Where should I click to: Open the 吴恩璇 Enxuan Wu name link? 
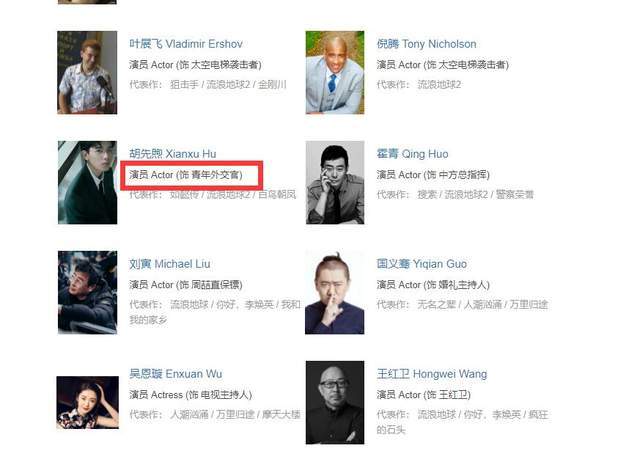(x=176, y=374)
